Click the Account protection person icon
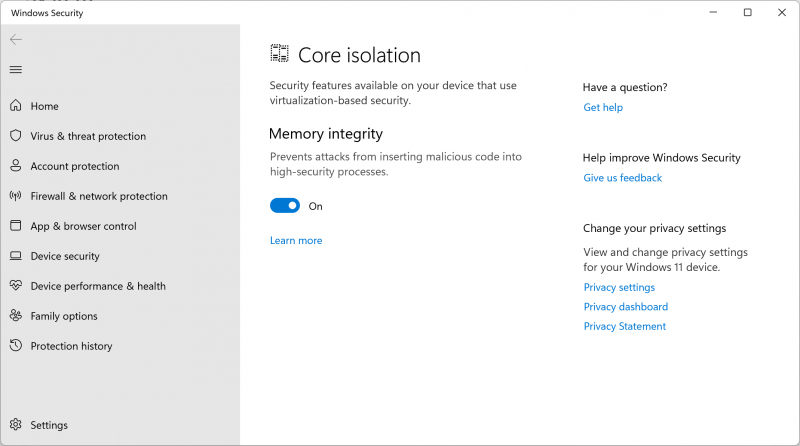 (x=16, y=166)
